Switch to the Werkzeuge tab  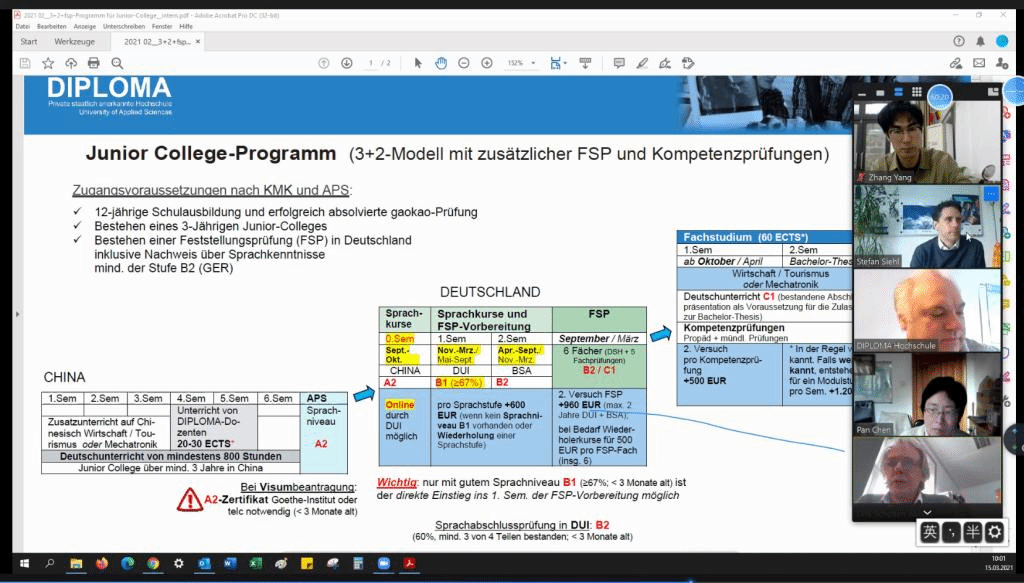[75, 42]
